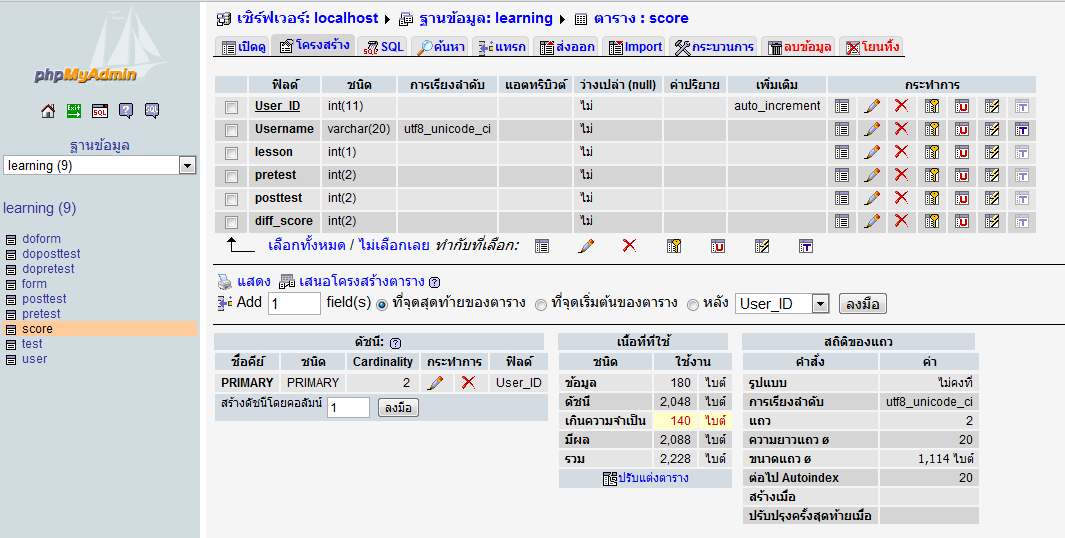This screenshot has height=538, width=1065.
Task: Edit the User_ID field with pencil
Action: click(x=872, y=106)
